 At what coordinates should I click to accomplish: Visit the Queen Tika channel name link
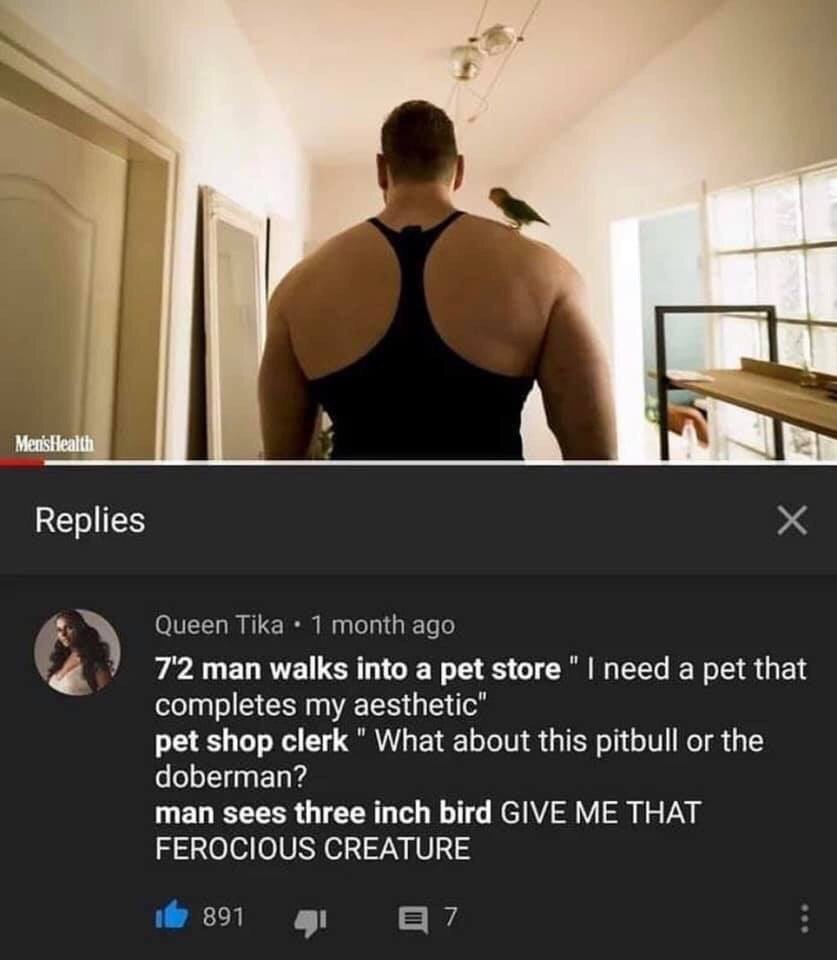[219, 625]
